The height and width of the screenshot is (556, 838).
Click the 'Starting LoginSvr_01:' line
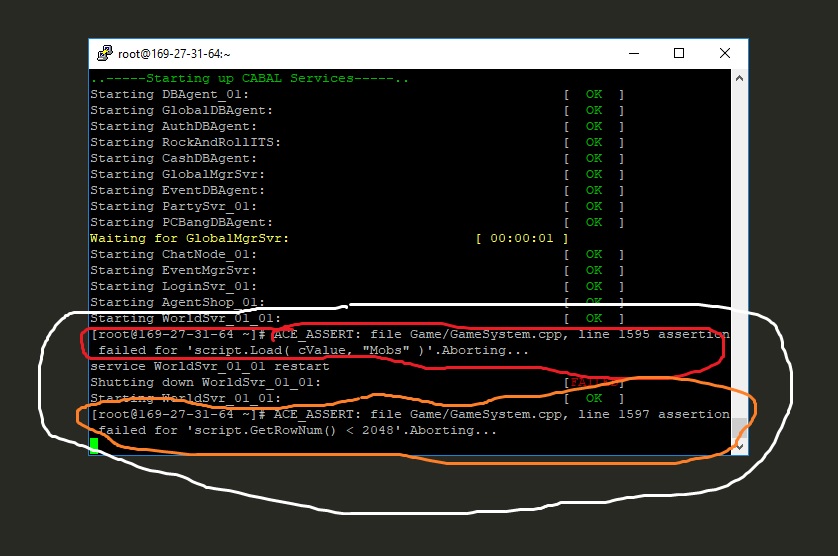(174, 287)
